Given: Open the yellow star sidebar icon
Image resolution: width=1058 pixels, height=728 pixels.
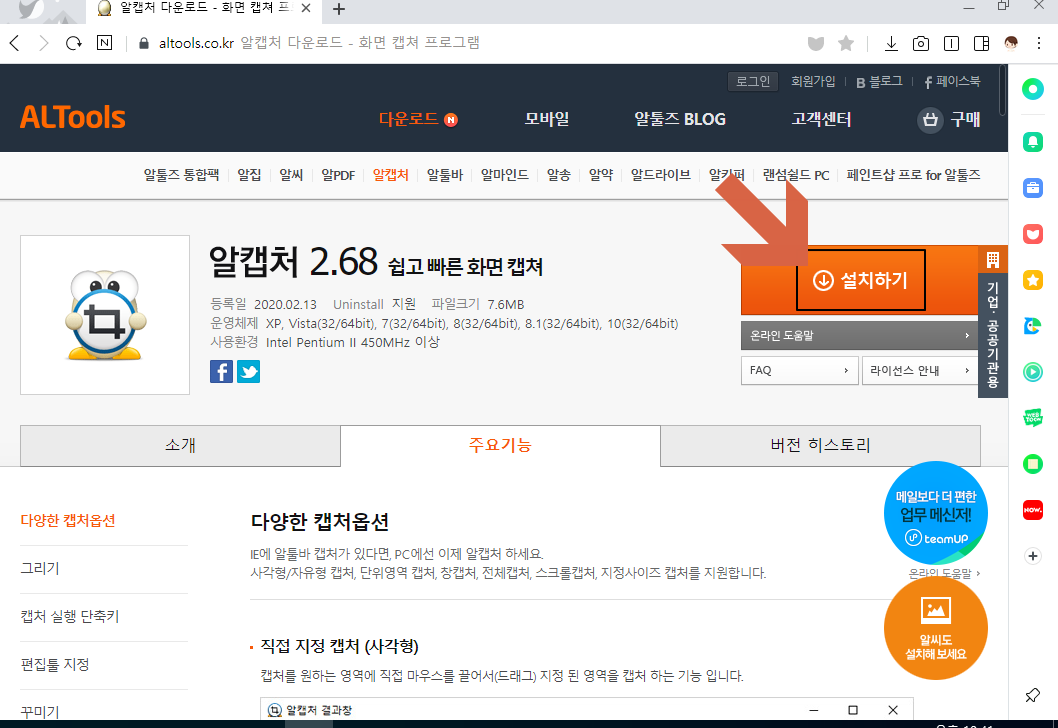Looking at the screenshot, I should tap(1032, 280).
